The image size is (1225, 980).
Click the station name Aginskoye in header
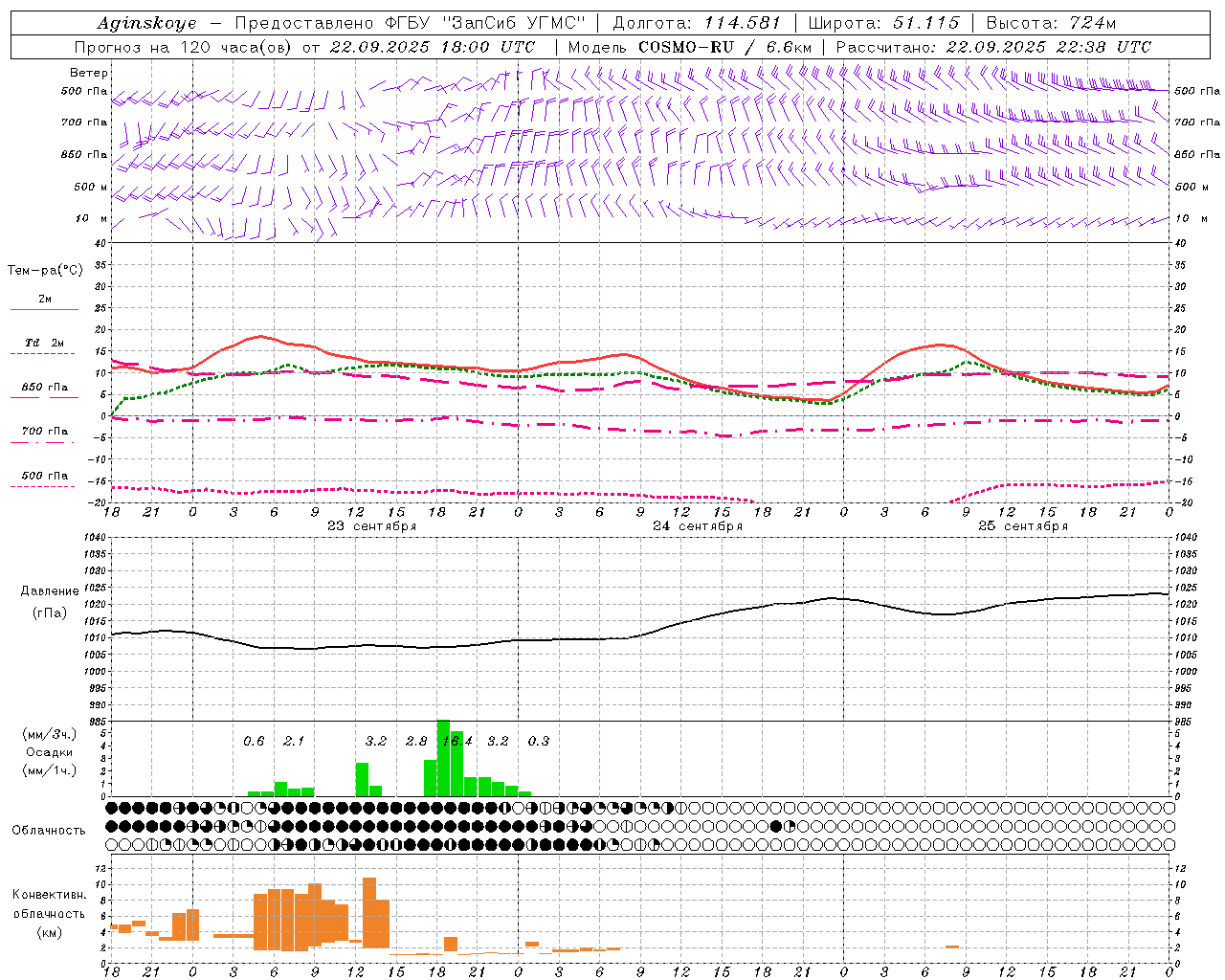click(x=146, y=23)
